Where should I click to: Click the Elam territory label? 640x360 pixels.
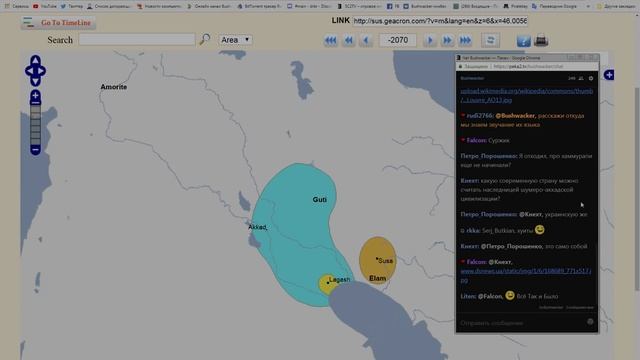click(x=378, y=278)
